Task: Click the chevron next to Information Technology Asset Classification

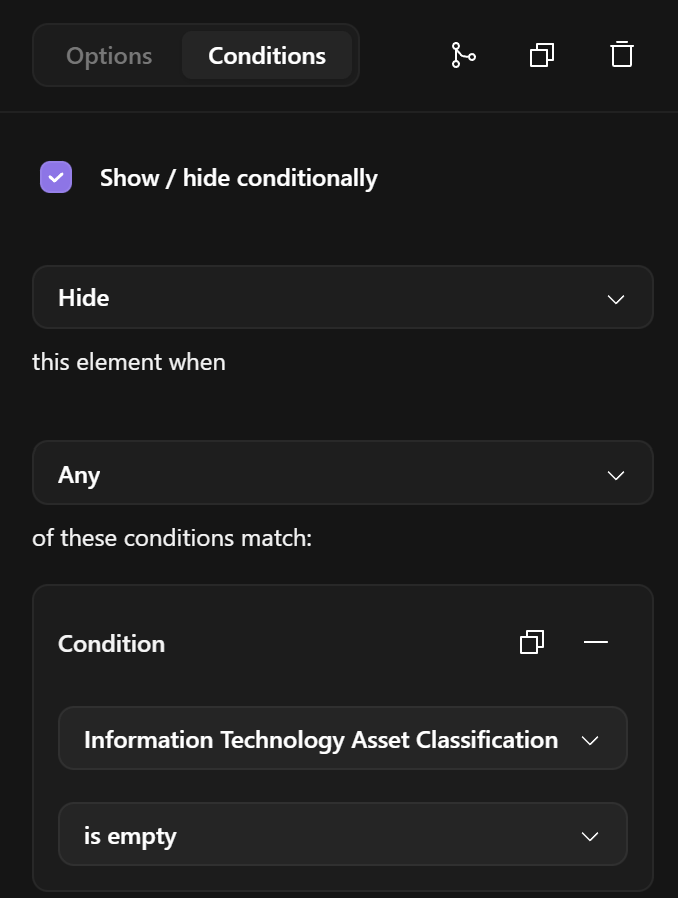Action: (x=590, y=740)
